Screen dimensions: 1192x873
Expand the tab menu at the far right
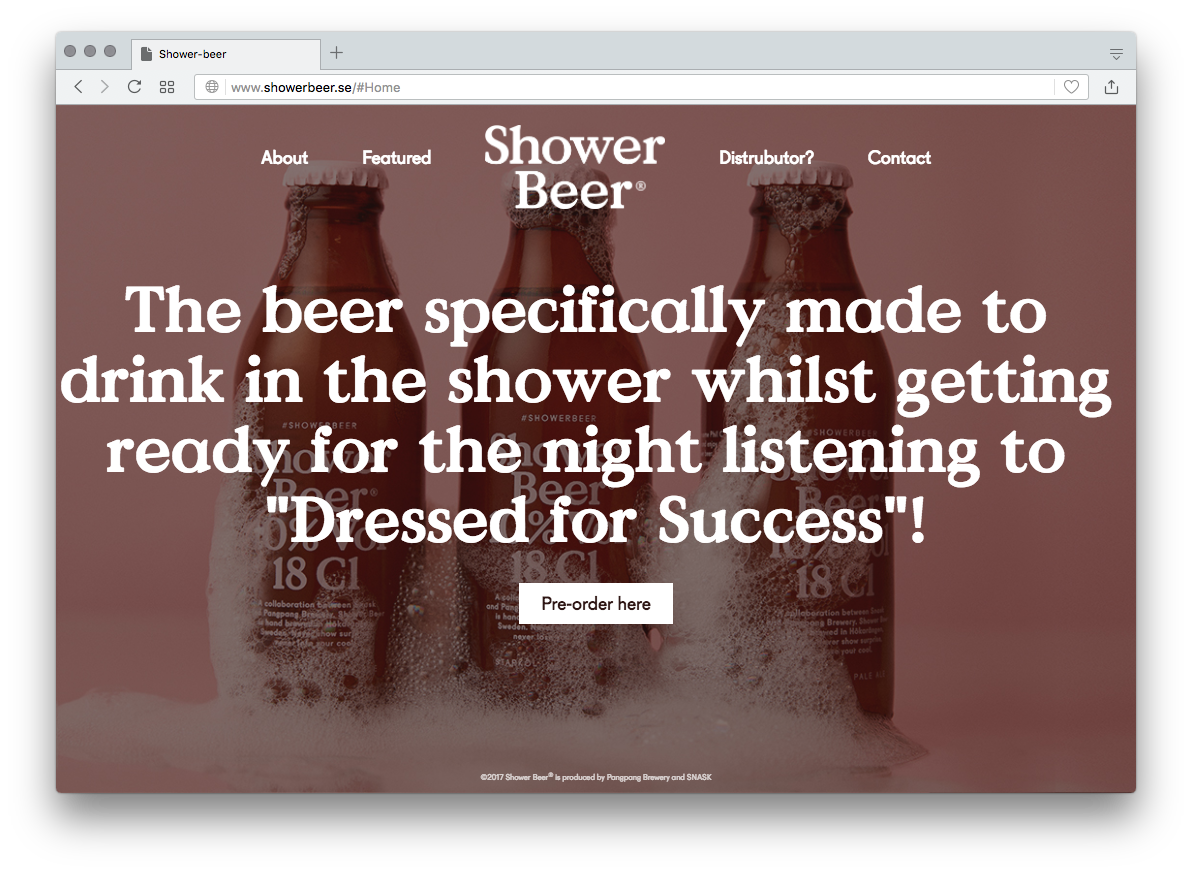pyautogui.click(x=1116, y=54)
